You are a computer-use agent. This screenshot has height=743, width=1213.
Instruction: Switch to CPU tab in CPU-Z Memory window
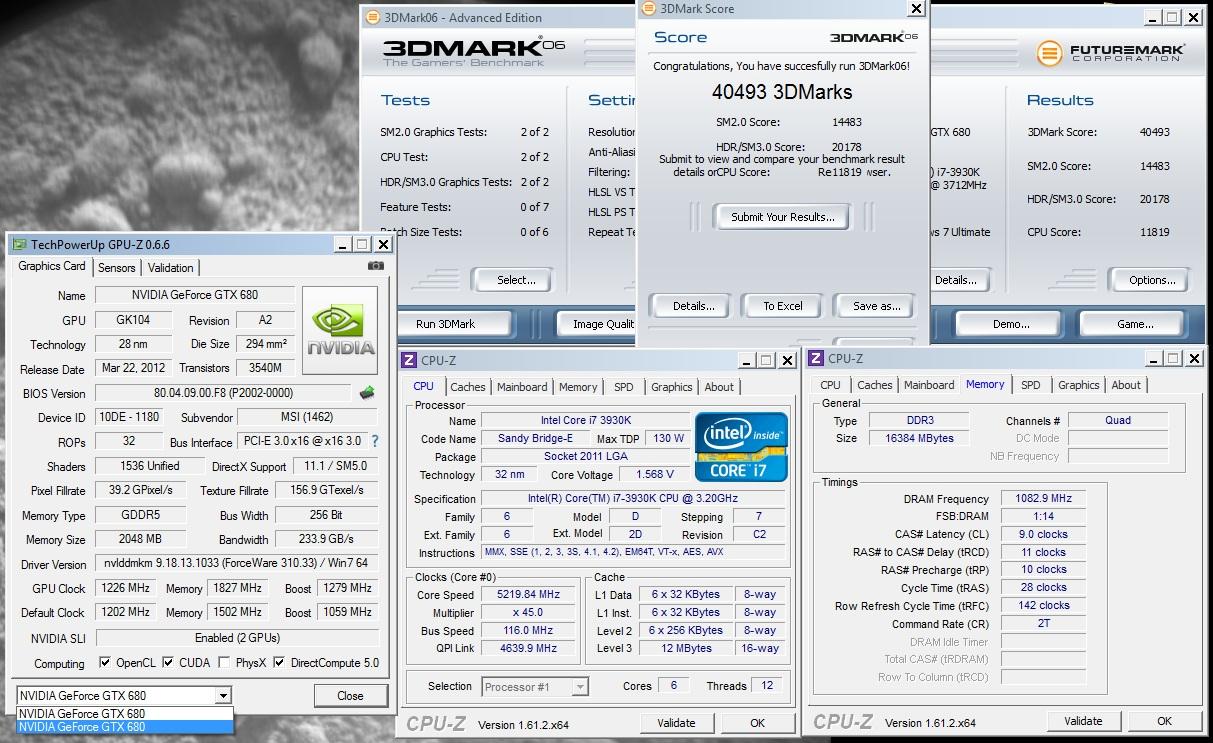(830, 385)
